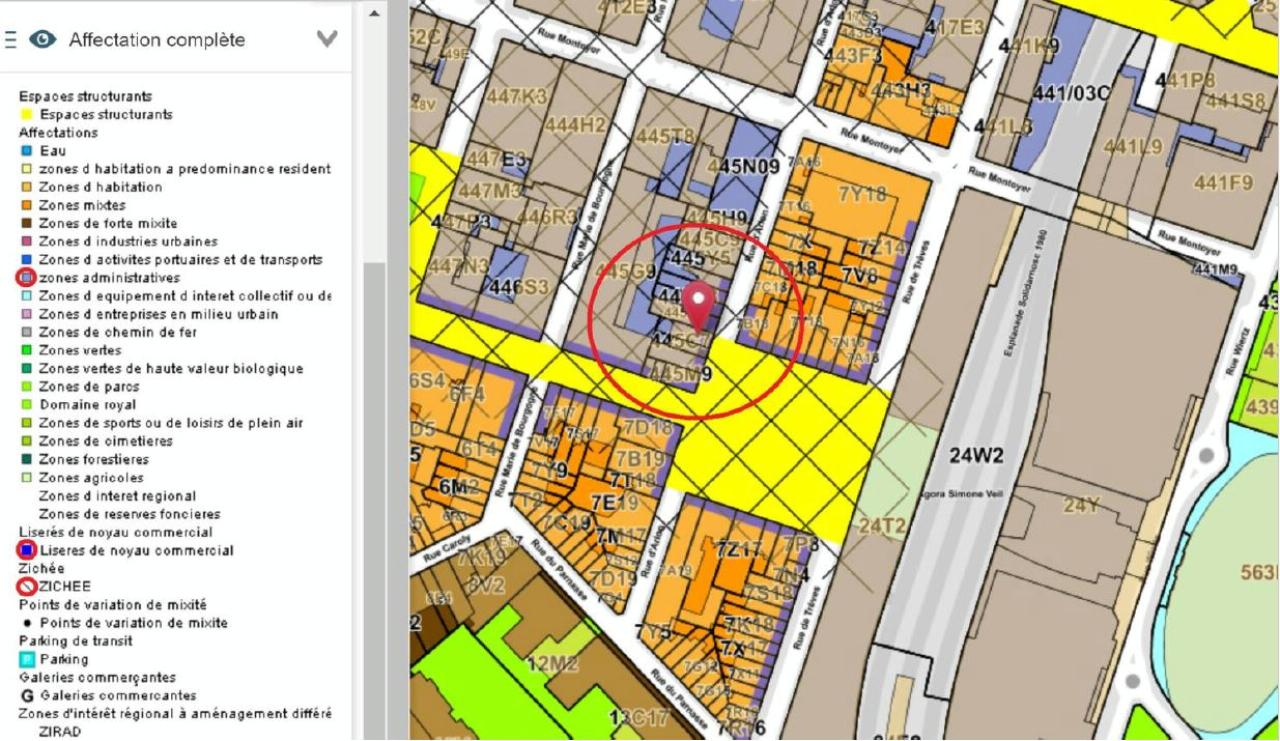Select the Eau blue swatch

click(x=27, y=151)
